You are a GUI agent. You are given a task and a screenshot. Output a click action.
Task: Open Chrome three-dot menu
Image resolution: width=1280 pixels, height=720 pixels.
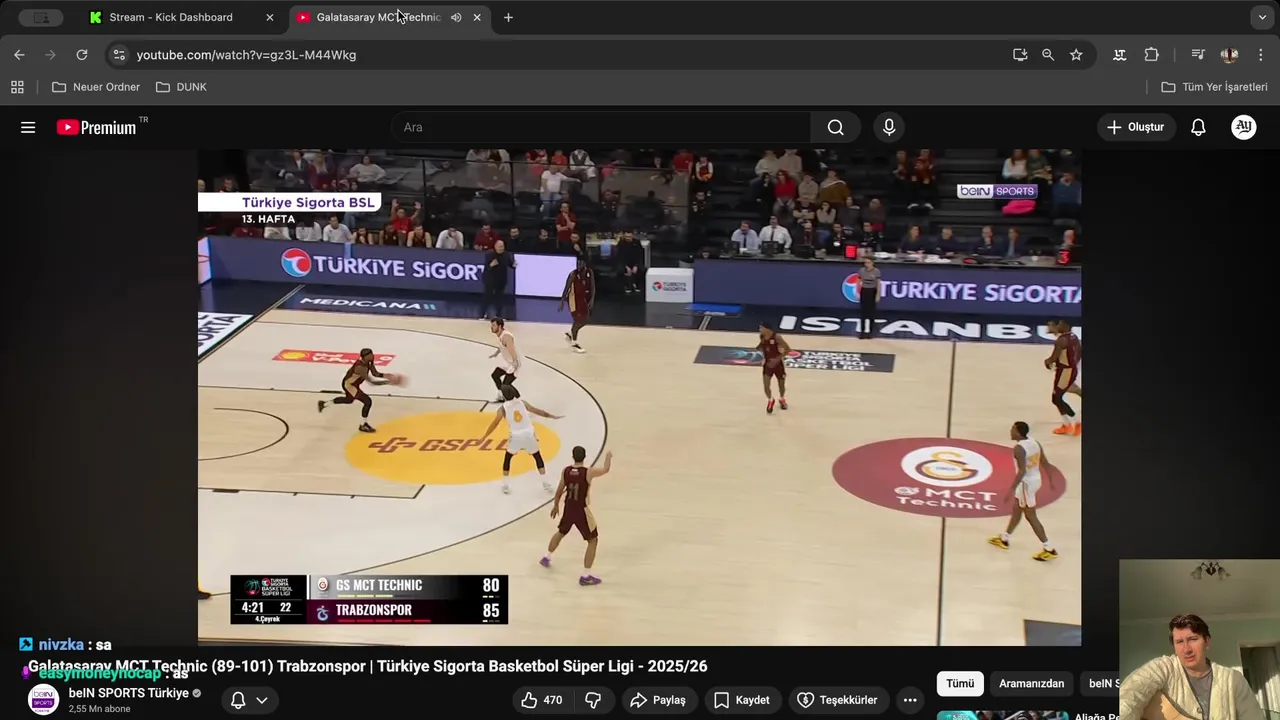[1260, 55]
